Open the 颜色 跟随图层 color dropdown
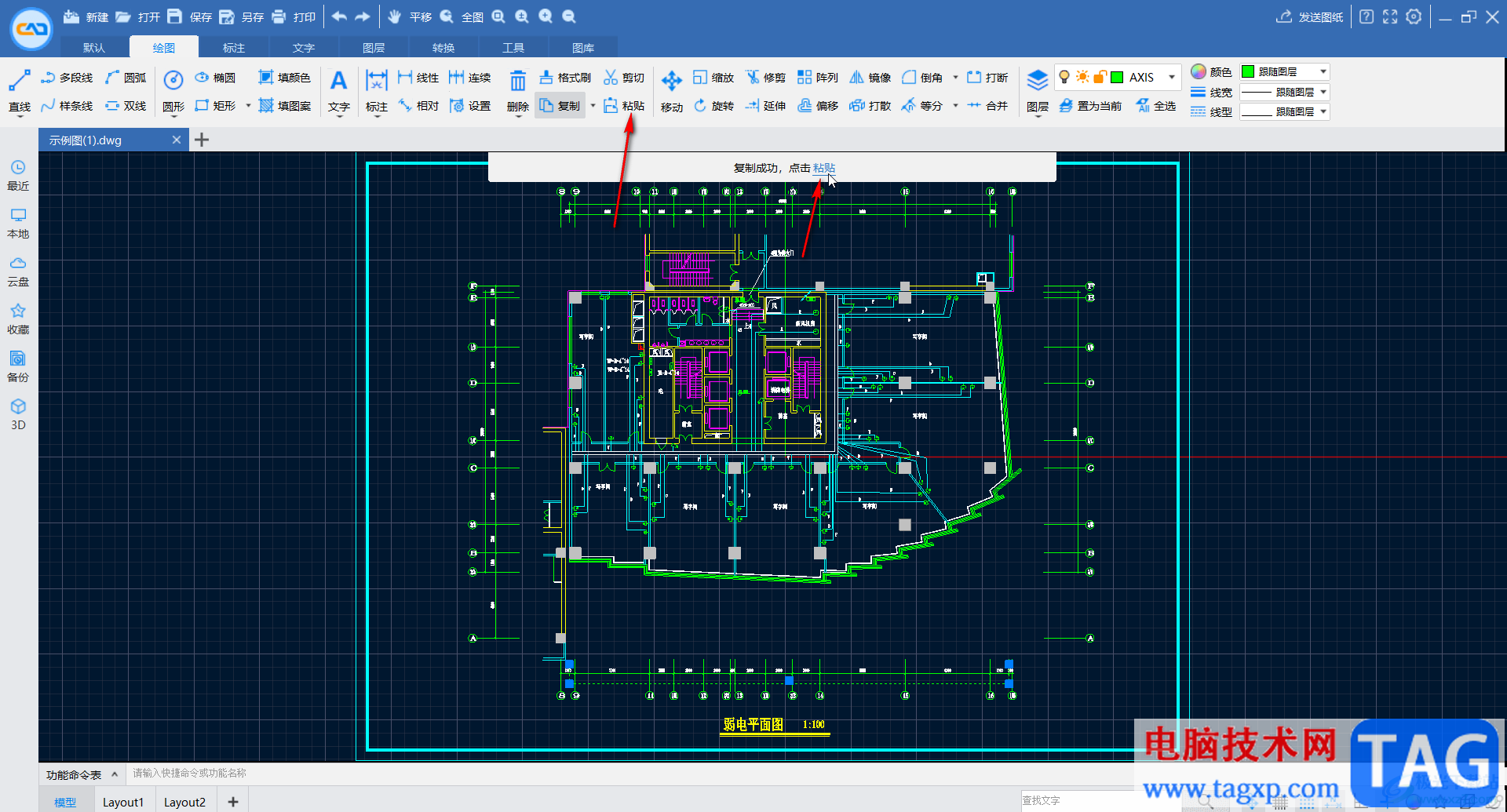 tap(1285, 72)
